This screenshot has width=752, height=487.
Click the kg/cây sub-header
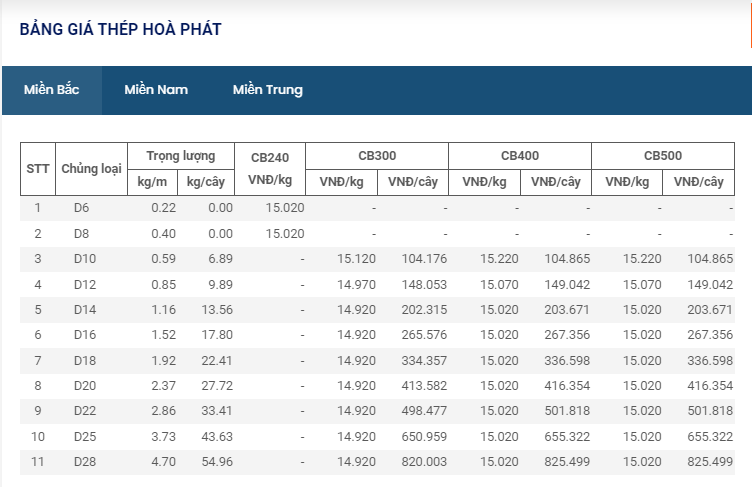[x=206, y=182]
